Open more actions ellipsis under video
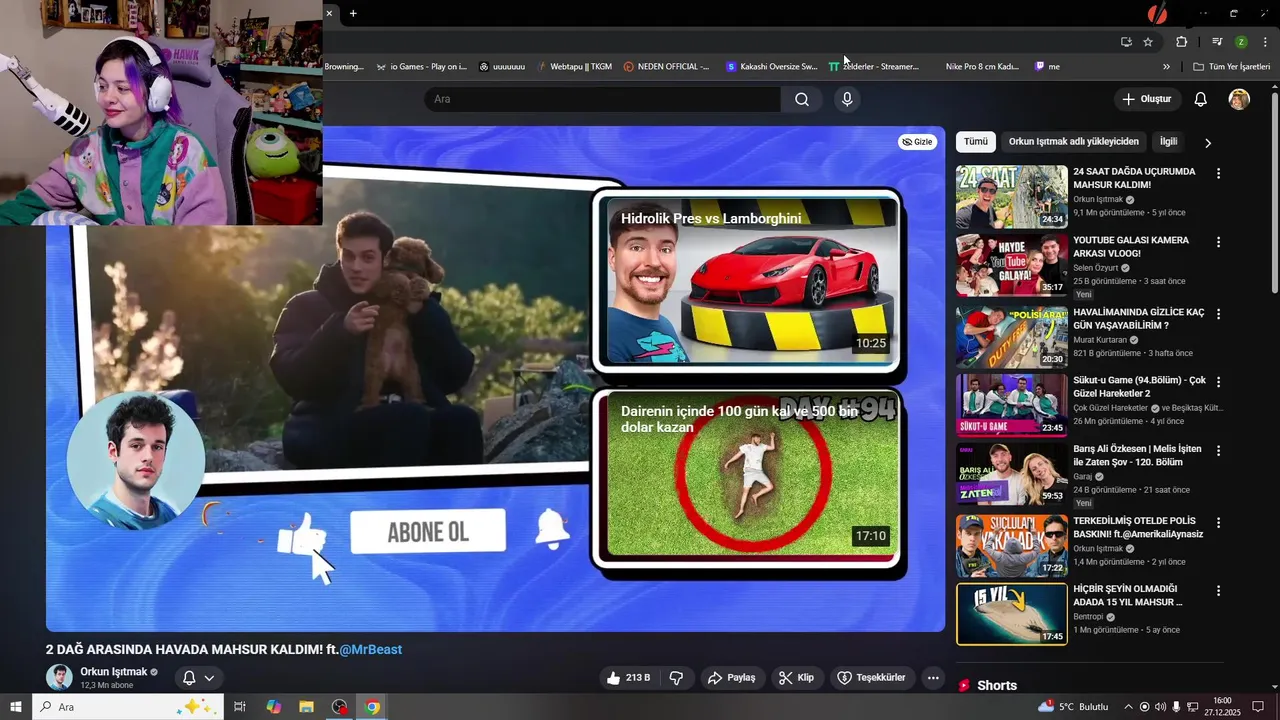 (x=933, y=678)
